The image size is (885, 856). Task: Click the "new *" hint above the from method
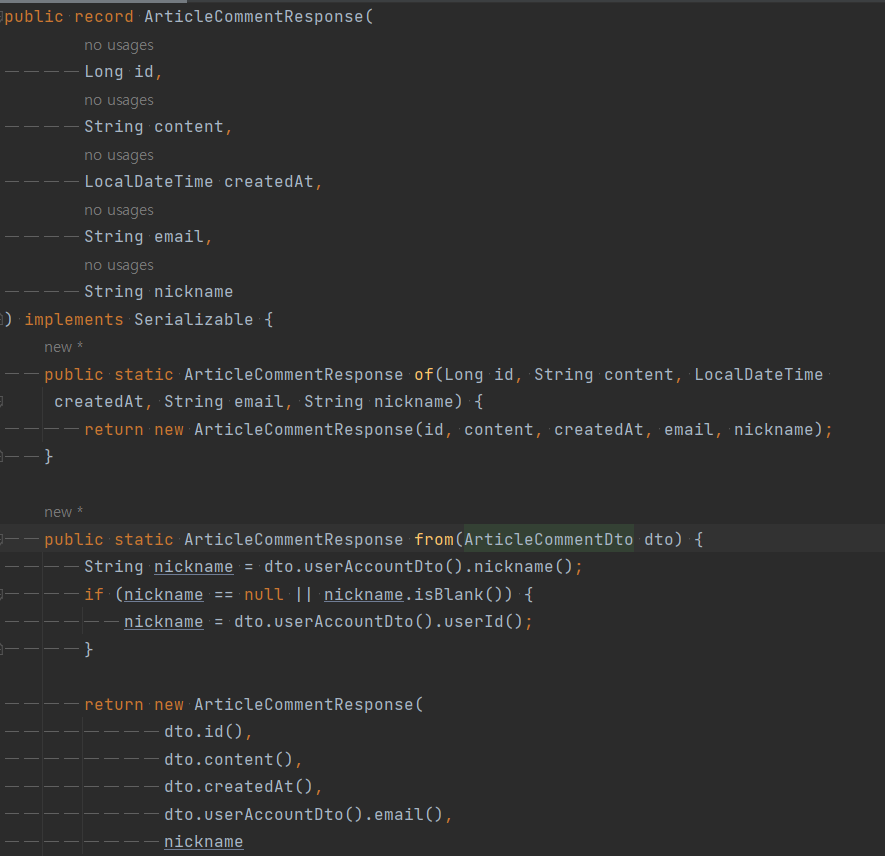coord(63,512)
